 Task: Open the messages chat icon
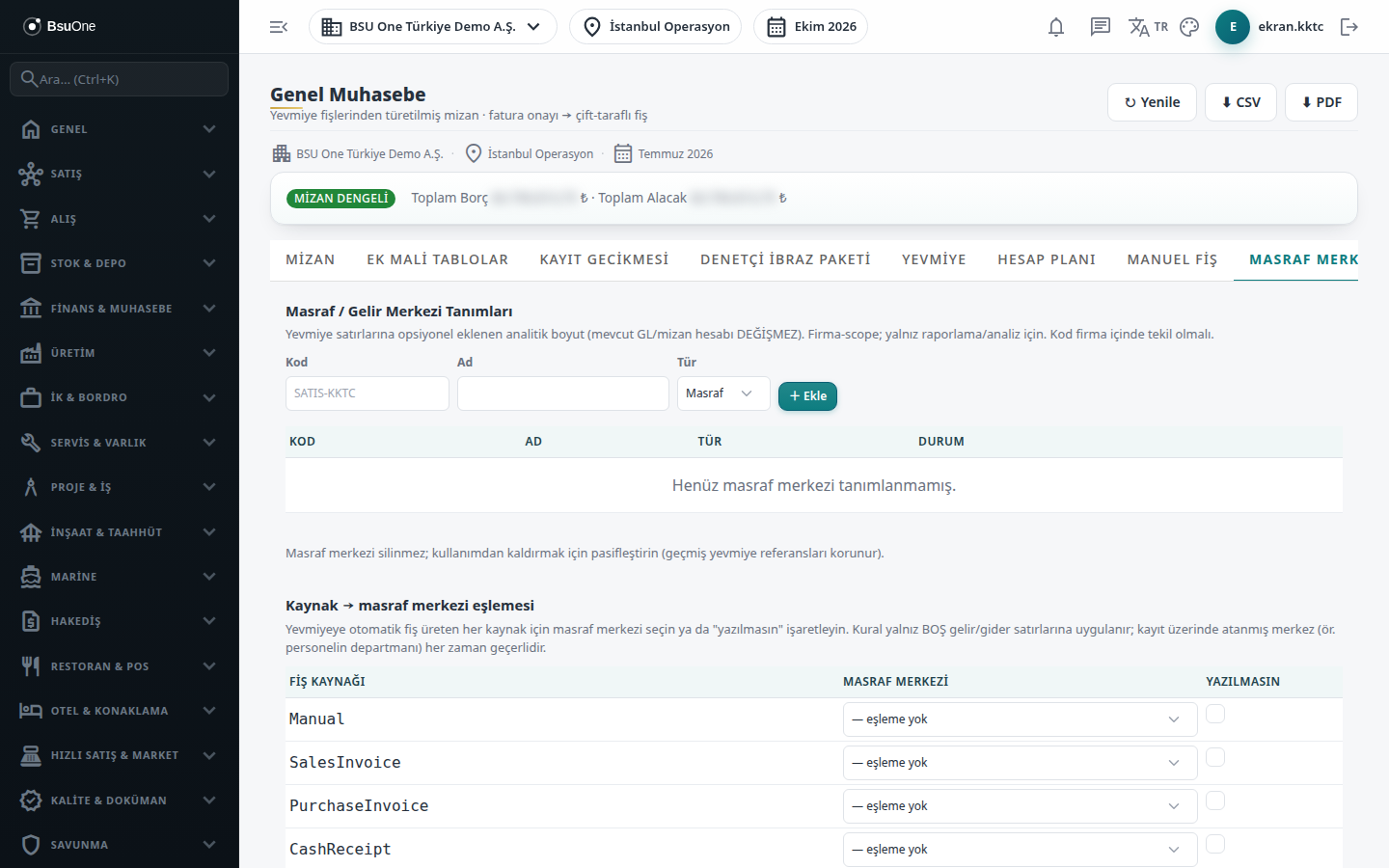pos(1100,27)
